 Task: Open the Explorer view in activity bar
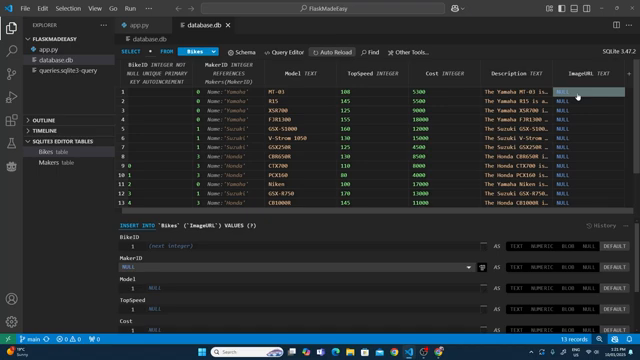(x=11, y=28)
